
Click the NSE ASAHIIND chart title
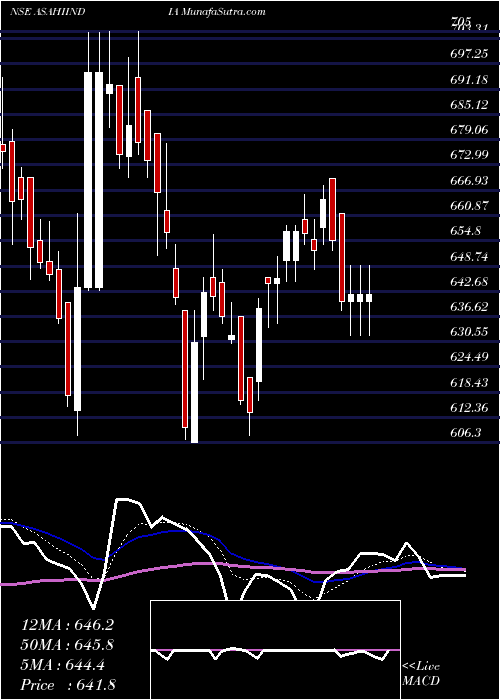point(47,12)
